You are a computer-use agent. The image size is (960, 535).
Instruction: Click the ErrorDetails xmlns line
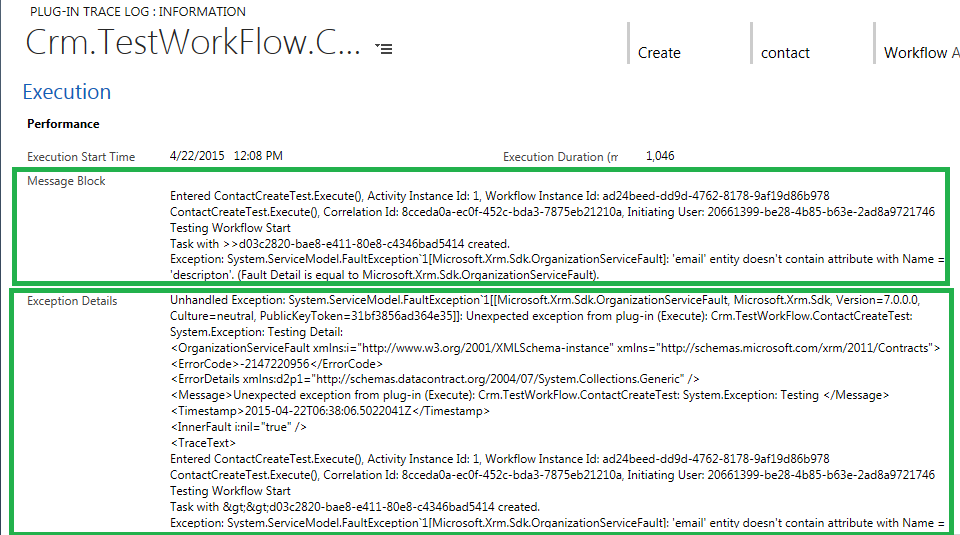(435, 379)
